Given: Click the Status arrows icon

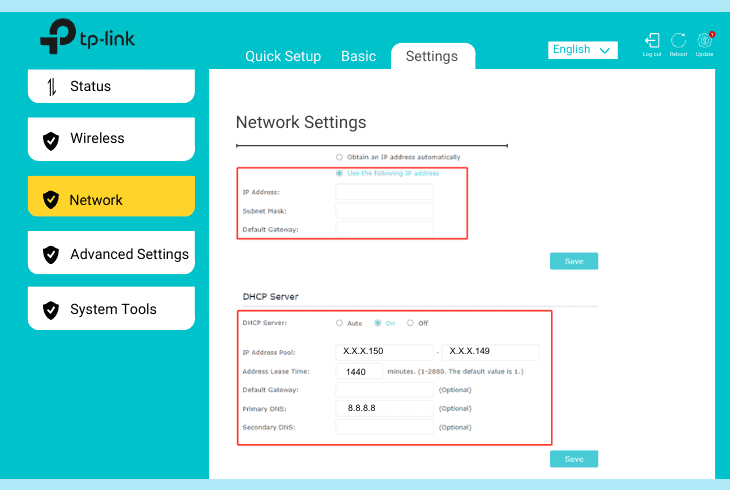Looking at the screenshot, I should pyautogui.click(x=52, y=87).
